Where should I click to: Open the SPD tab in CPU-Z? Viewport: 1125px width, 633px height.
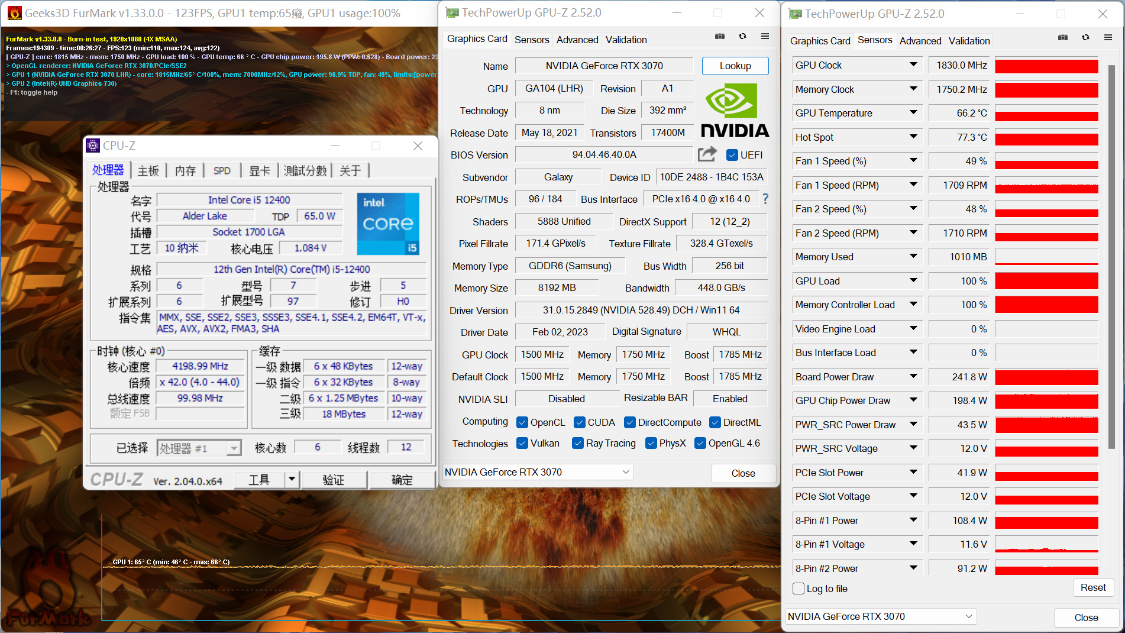click(x=222, y=171)
